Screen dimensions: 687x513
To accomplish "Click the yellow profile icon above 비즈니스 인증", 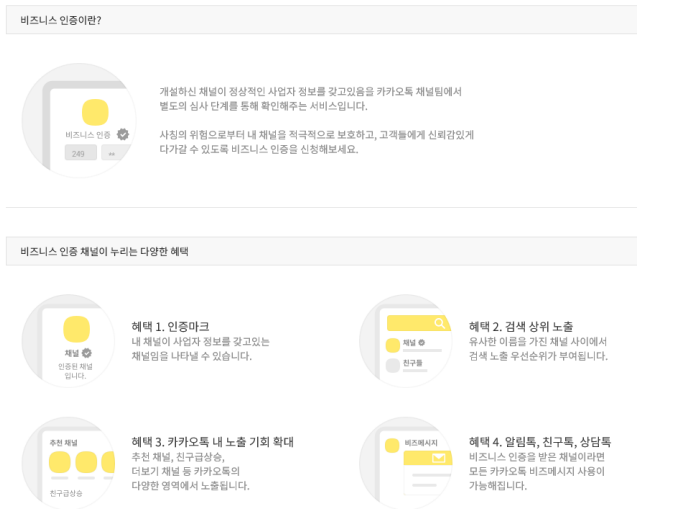I will click(95, 112).
